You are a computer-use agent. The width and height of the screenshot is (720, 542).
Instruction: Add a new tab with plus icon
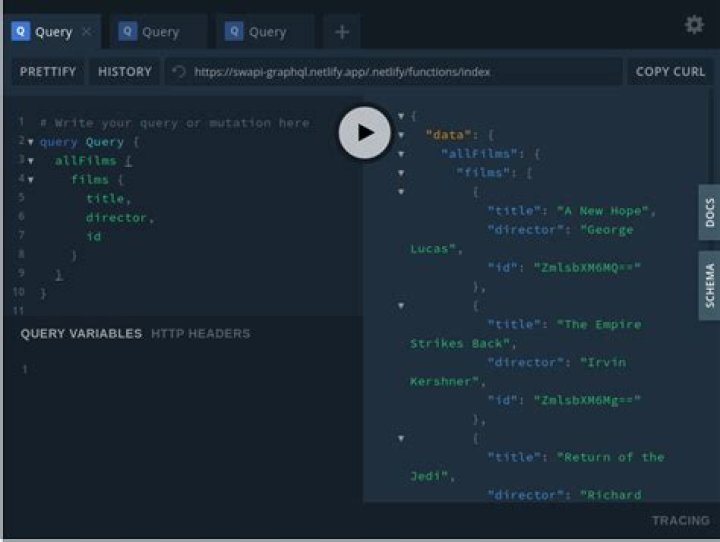pyautogui.click(x=342, y=32)
